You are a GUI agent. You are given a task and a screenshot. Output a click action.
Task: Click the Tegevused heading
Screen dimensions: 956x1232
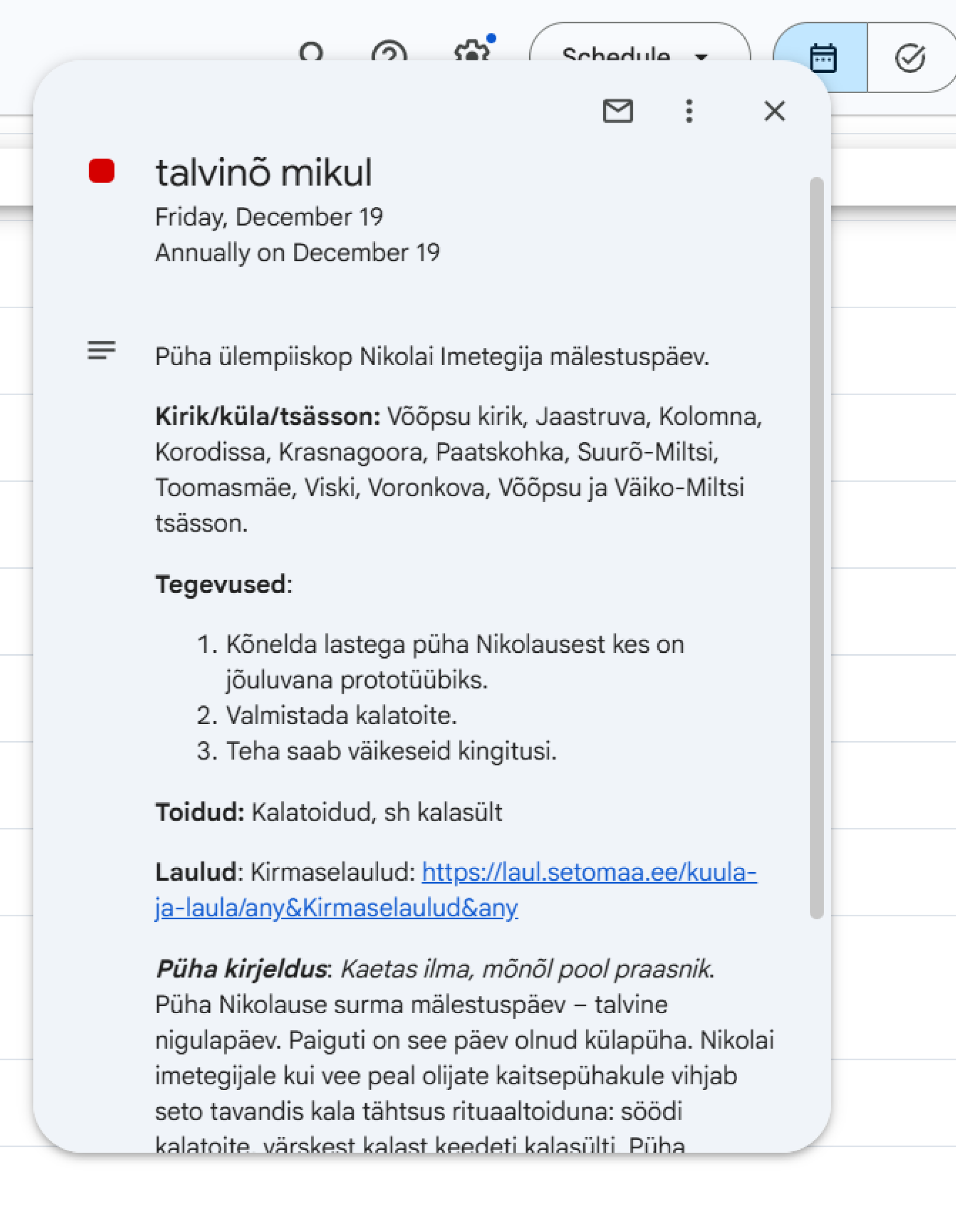[221, 584]
